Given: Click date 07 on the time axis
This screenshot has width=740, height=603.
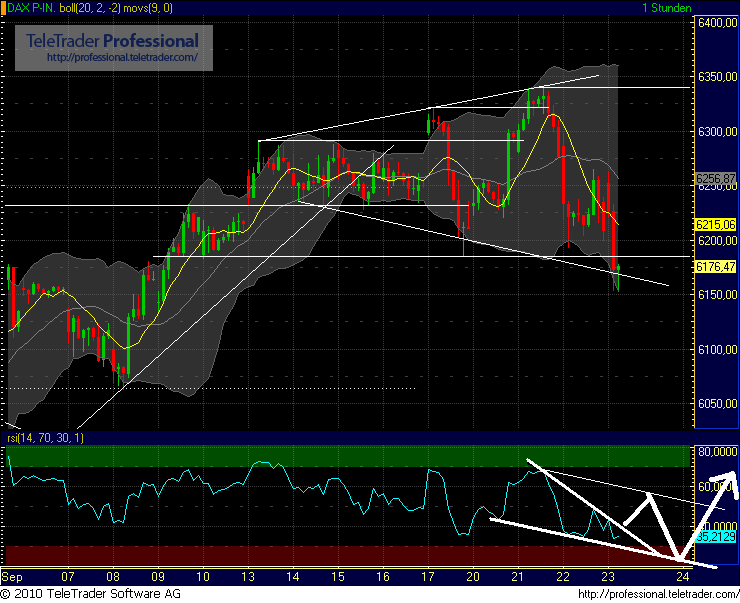Looking at the screenshot, I should 68,577.
